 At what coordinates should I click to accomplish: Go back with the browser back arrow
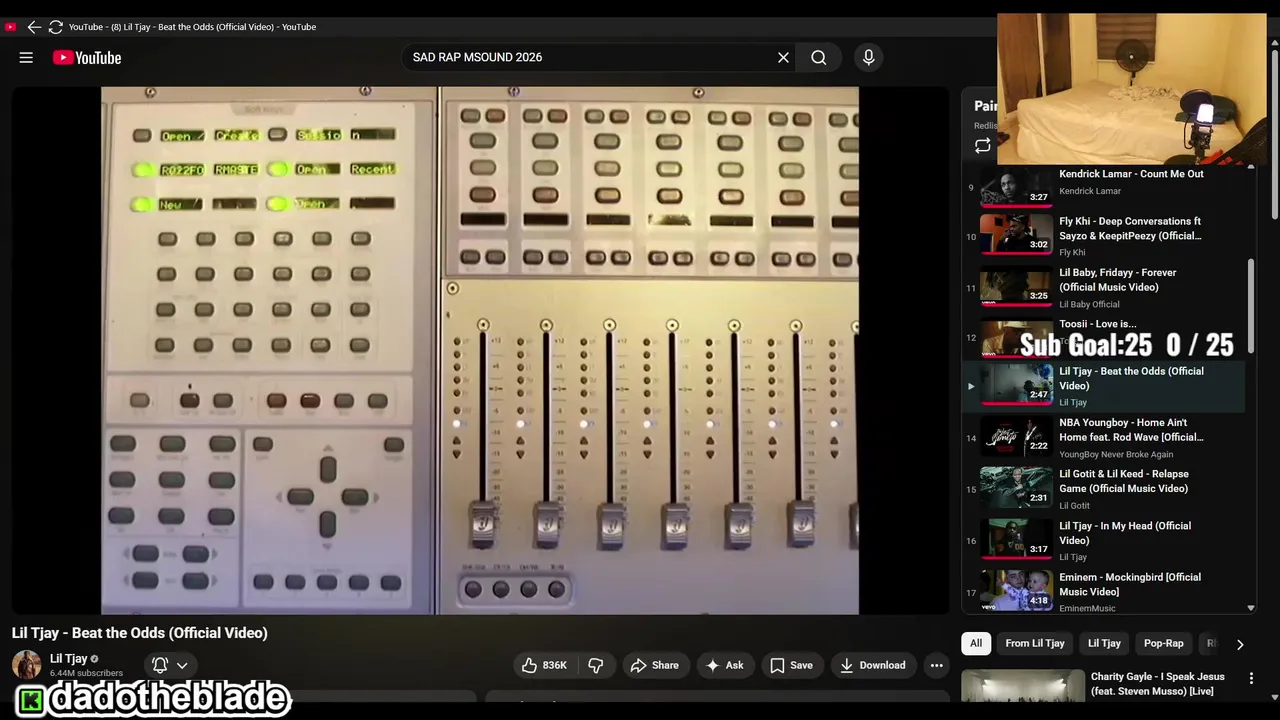34,27
